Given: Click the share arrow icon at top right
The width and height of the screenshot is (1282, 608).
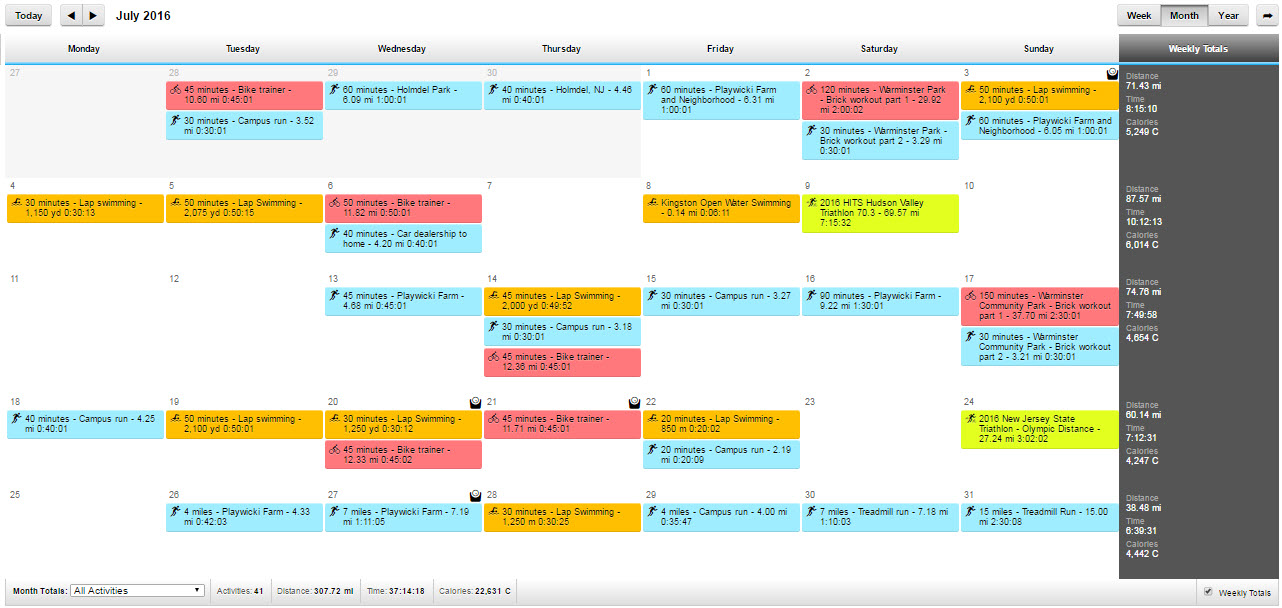Looking at the screenshot, I should click(x=1267, y=16).
